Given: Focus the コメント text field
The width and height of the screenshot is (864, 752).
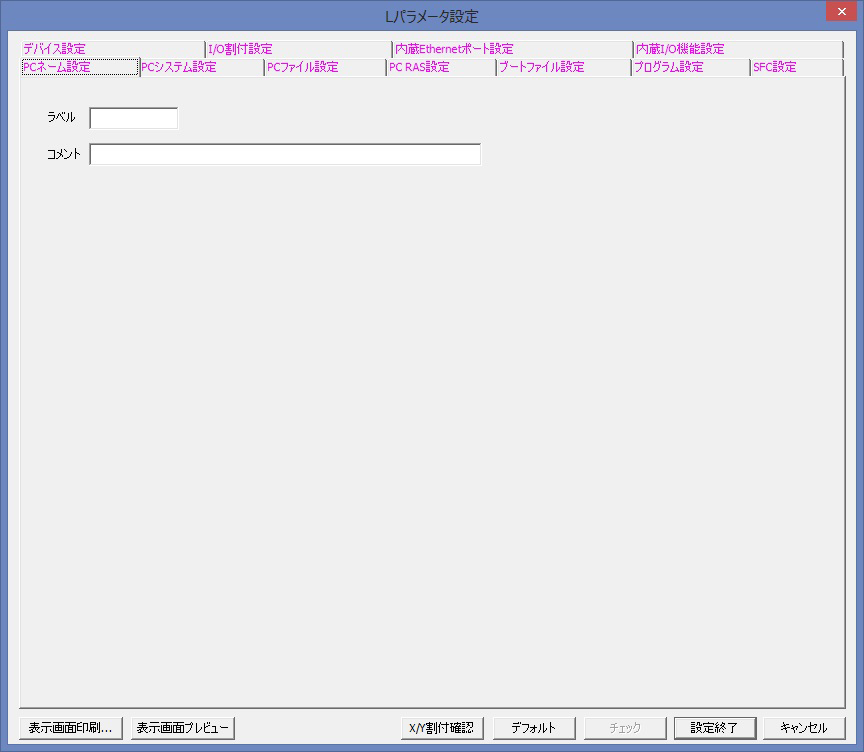Looking at the screenshot, I should click(x=285, y=154).
